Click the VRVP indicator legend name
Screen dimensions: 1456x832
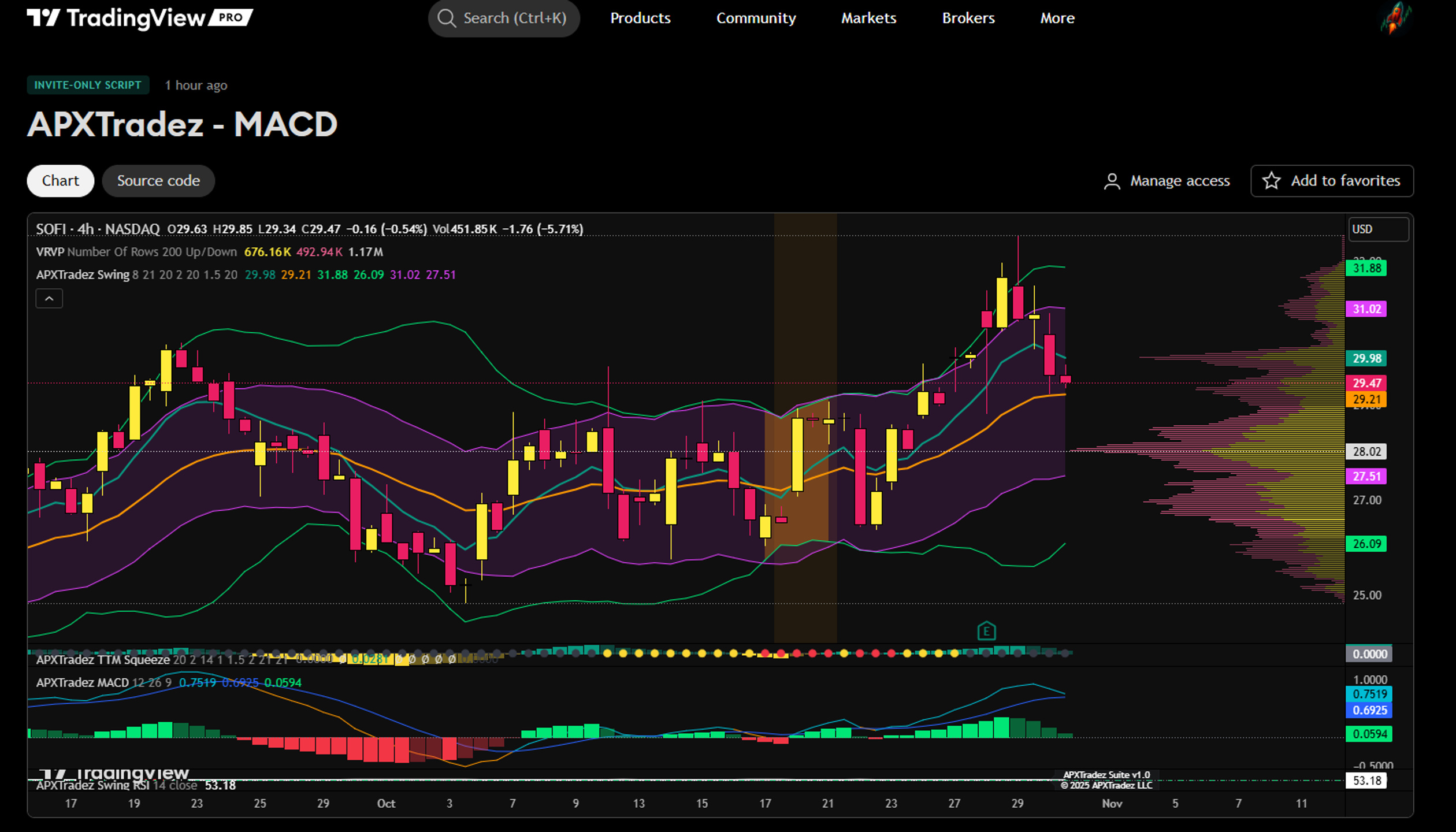(50, 252)
